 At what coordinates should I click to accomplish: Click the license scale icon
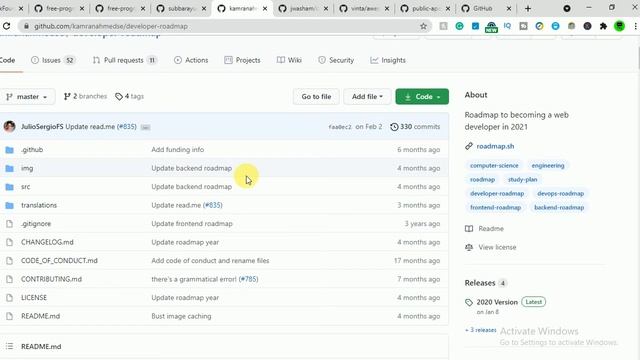[x=469, y=247]
